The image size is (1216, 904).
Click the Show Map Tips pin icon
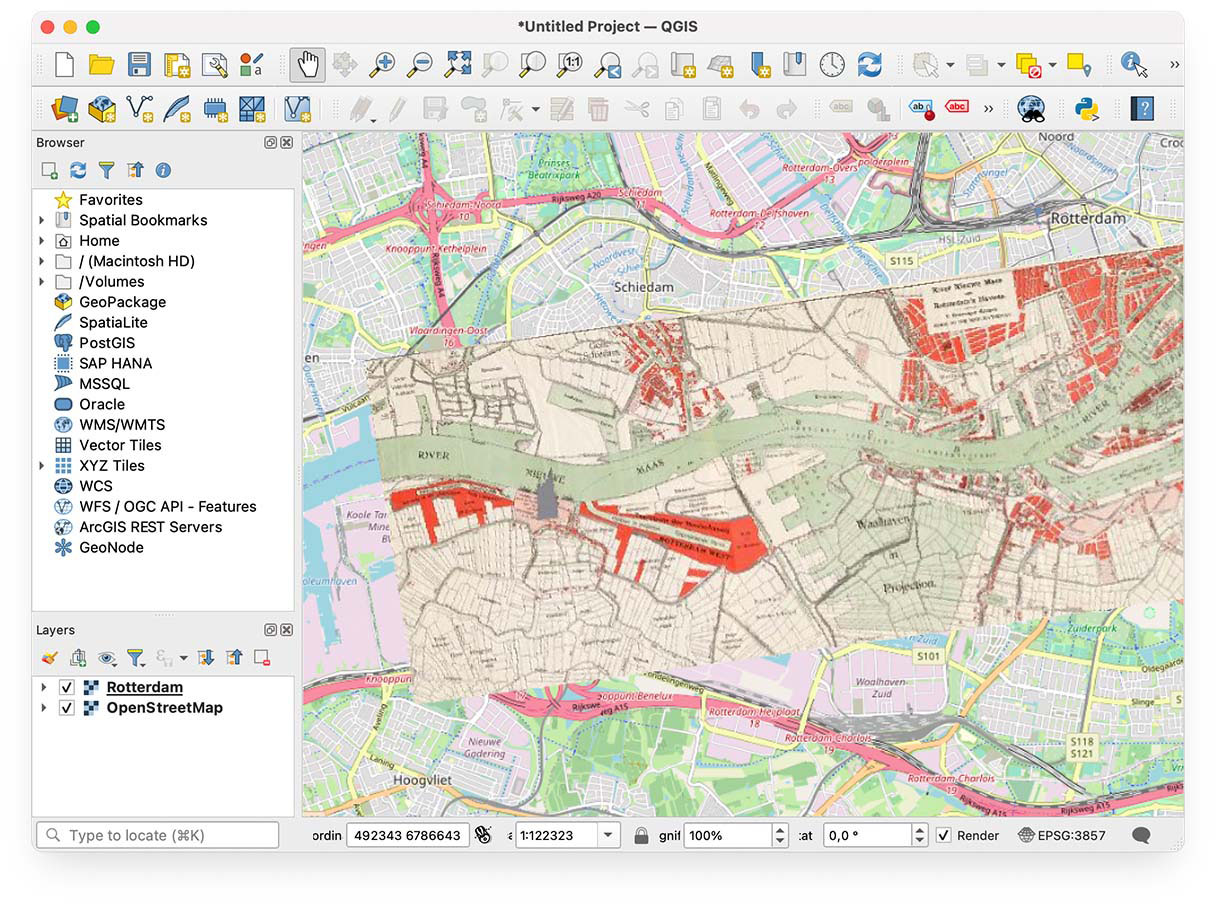1079,65
